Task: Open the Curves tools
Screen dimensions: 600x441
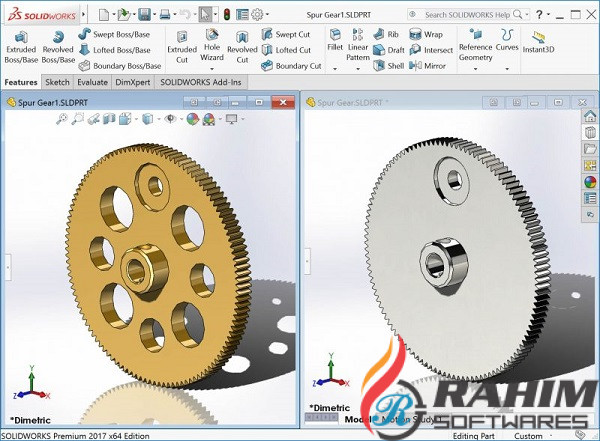Action: (x=507, y=39)
